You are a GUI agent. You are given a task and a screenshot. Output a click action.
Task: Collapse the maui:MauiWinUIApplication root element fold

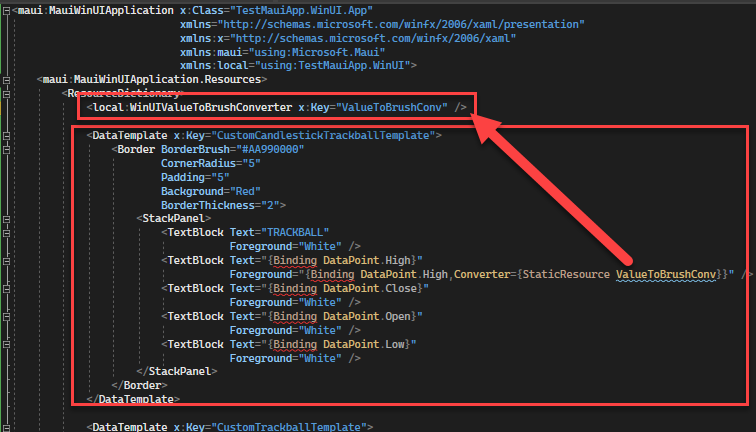pos(8,10)
